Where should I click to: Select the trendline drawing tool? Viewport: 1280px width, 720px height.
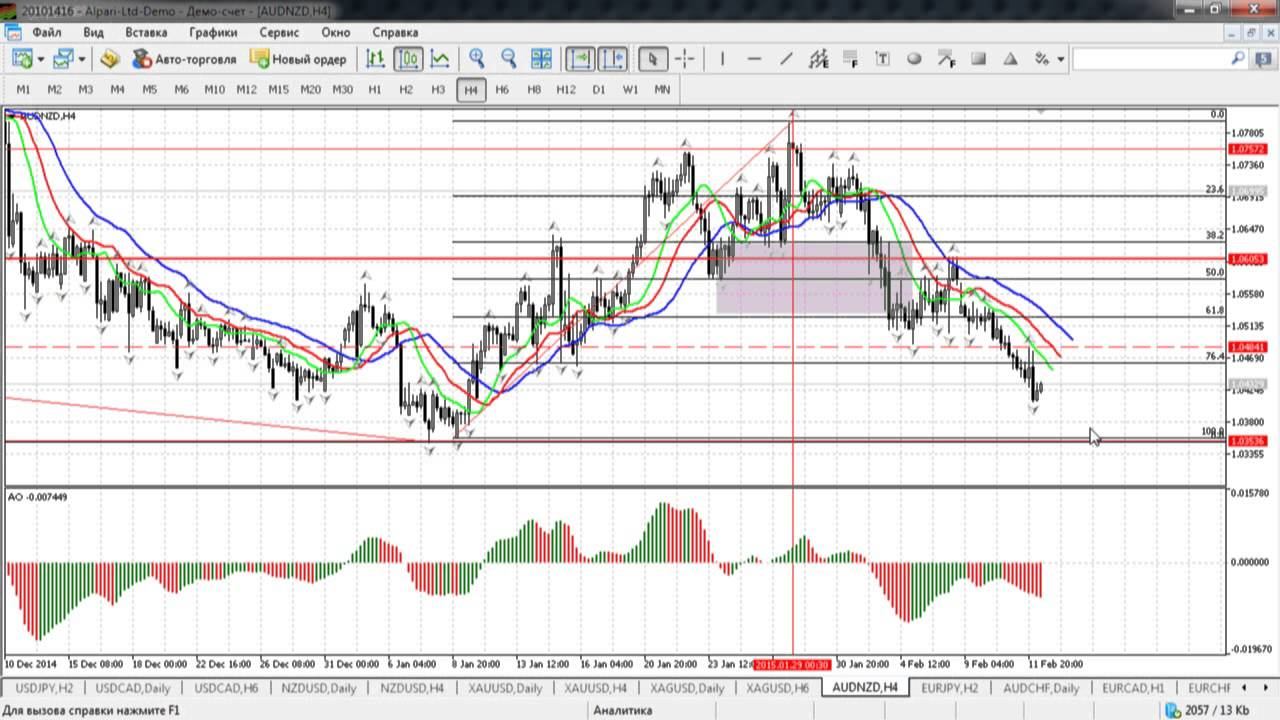click(786, 59)
